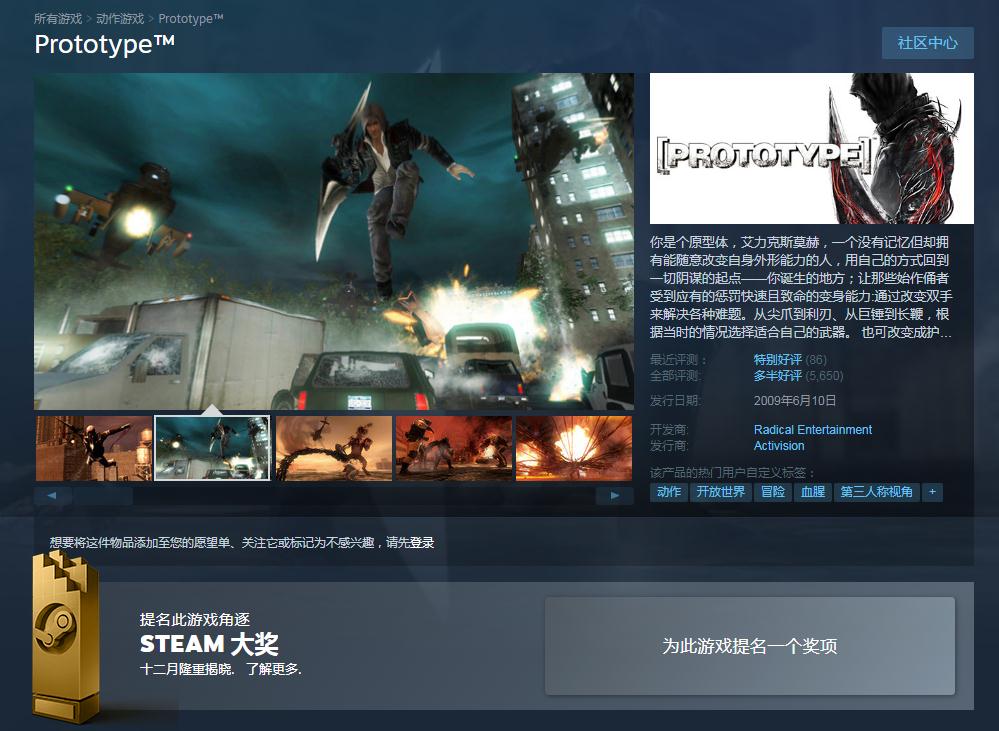Select the highlighted helicopter night screenshot thumbnail

[x=212, y=448]
